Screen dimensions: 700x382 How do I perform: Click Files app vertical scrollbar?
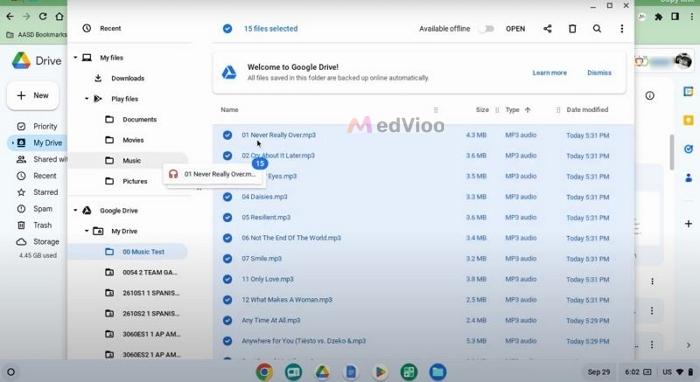pos(671,152)
